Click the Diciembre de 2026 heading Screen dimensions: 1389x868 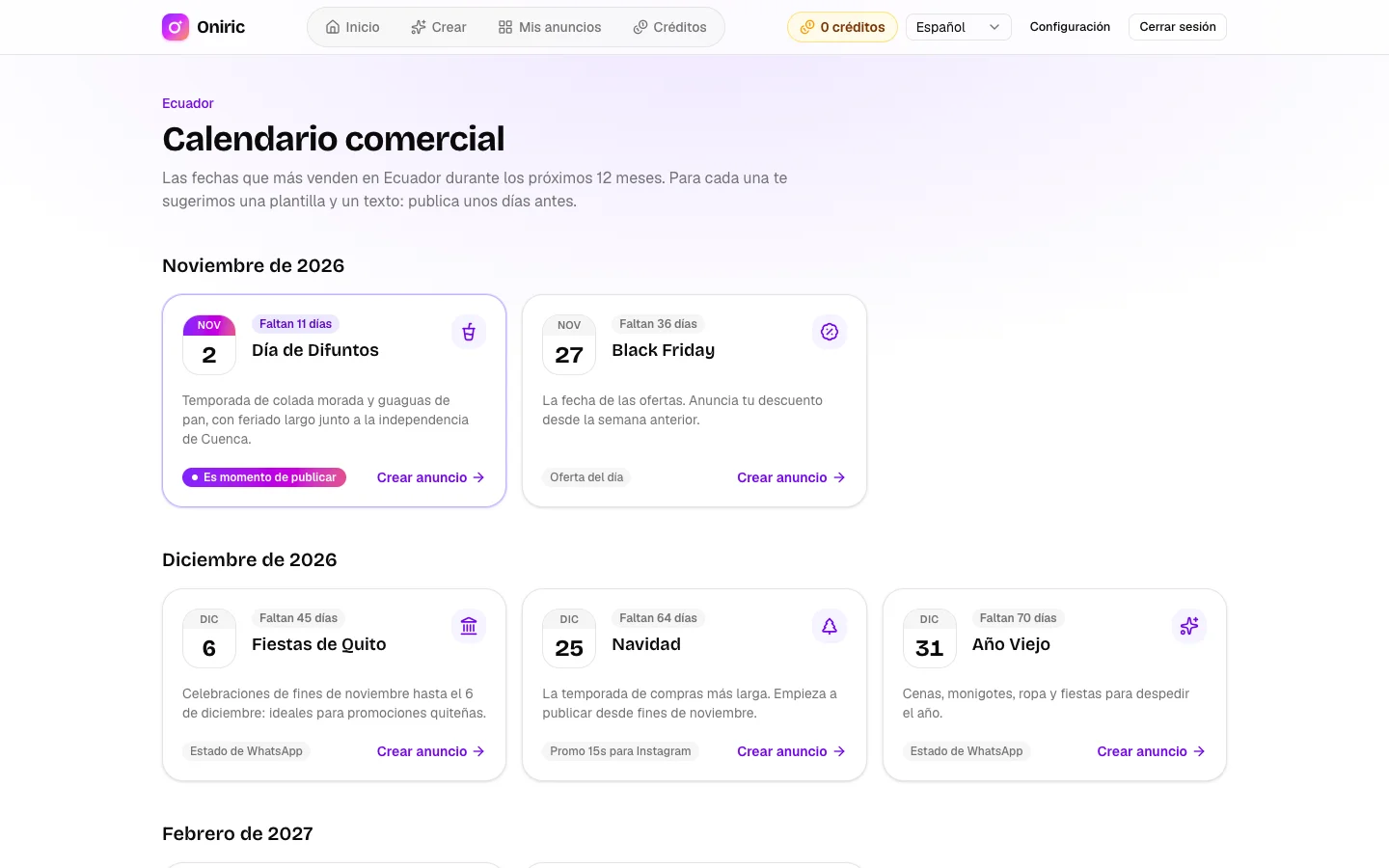pos(250,559)
